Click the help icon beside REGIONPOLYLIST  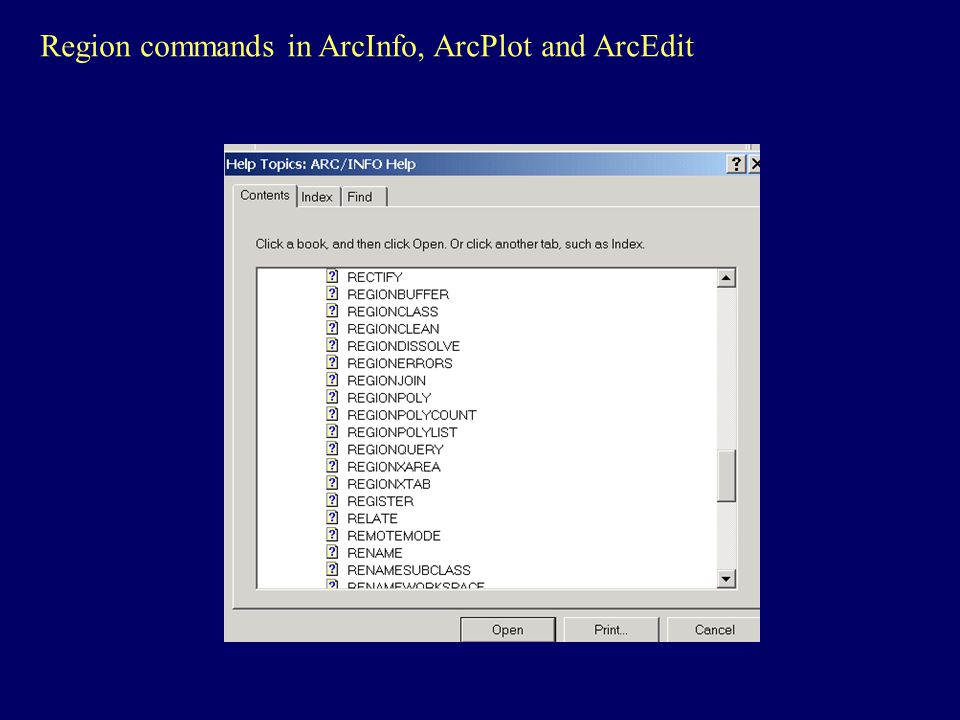click(x=332, y=432)
